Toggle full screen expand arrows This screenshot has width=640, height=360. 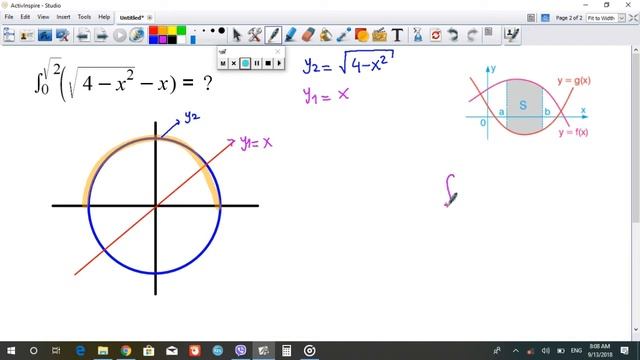pyautogui.click(x=633, y=18)
